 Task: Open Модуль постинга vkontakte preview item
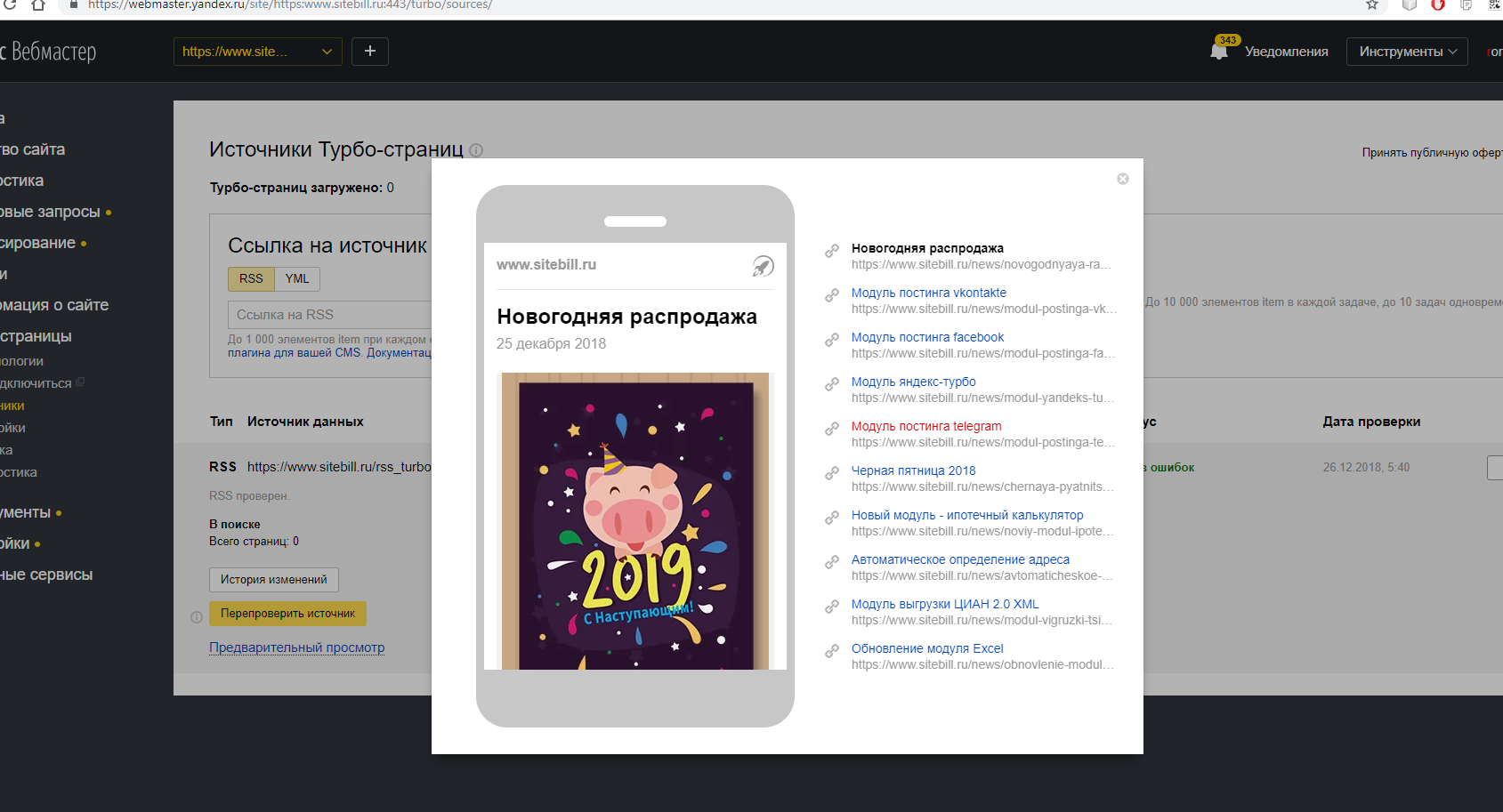tap(928, 293)
